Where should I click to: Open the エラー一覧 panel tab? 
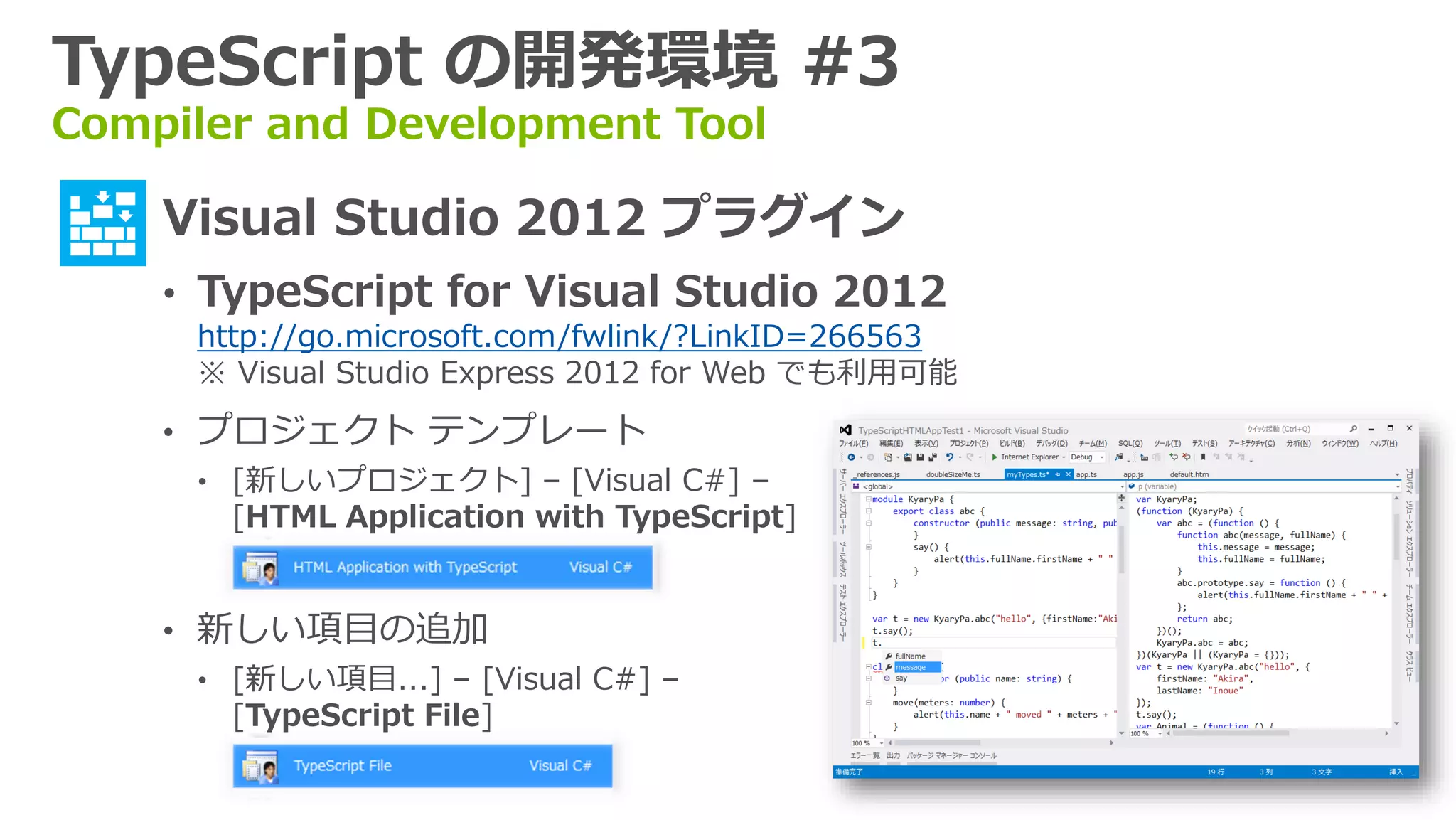(865, 756)
